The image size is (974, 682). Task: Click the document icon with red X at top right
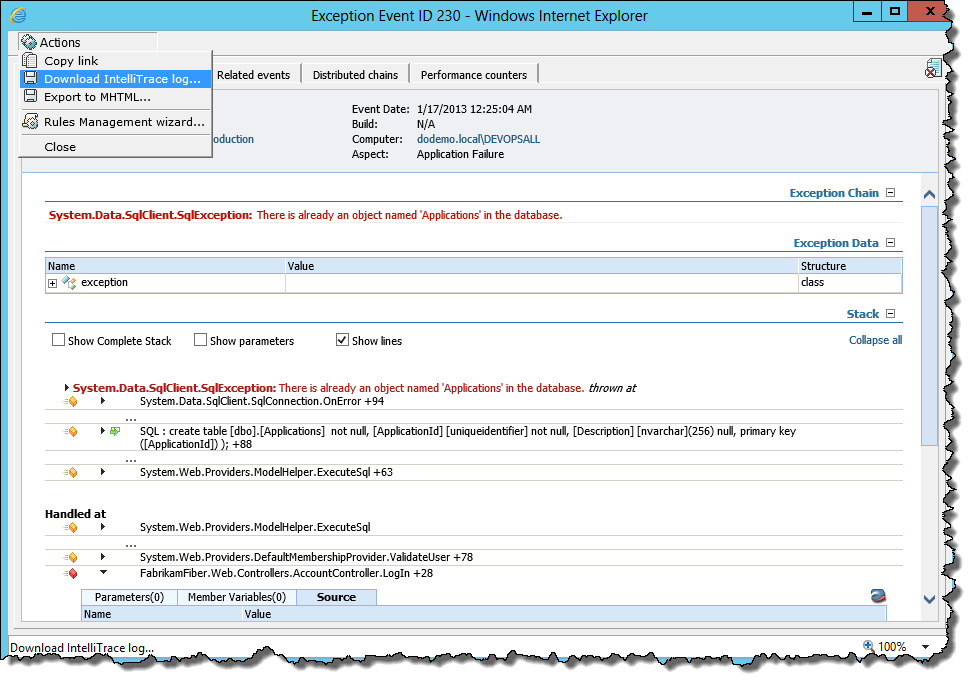pyautogui.click(x=931, y=68)
